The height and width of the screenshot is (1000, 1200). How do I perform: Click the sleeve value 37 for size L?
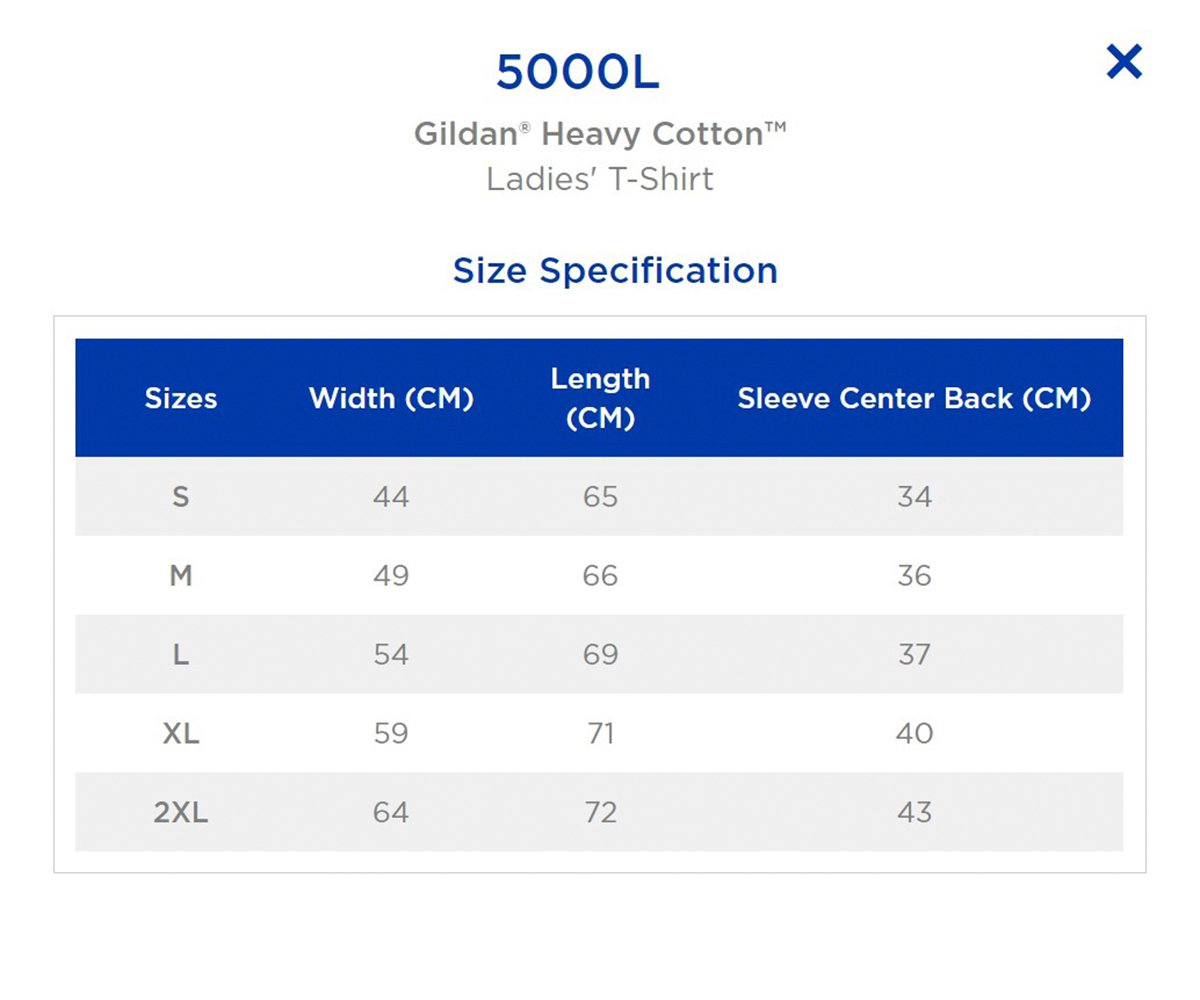click(914, 655)
